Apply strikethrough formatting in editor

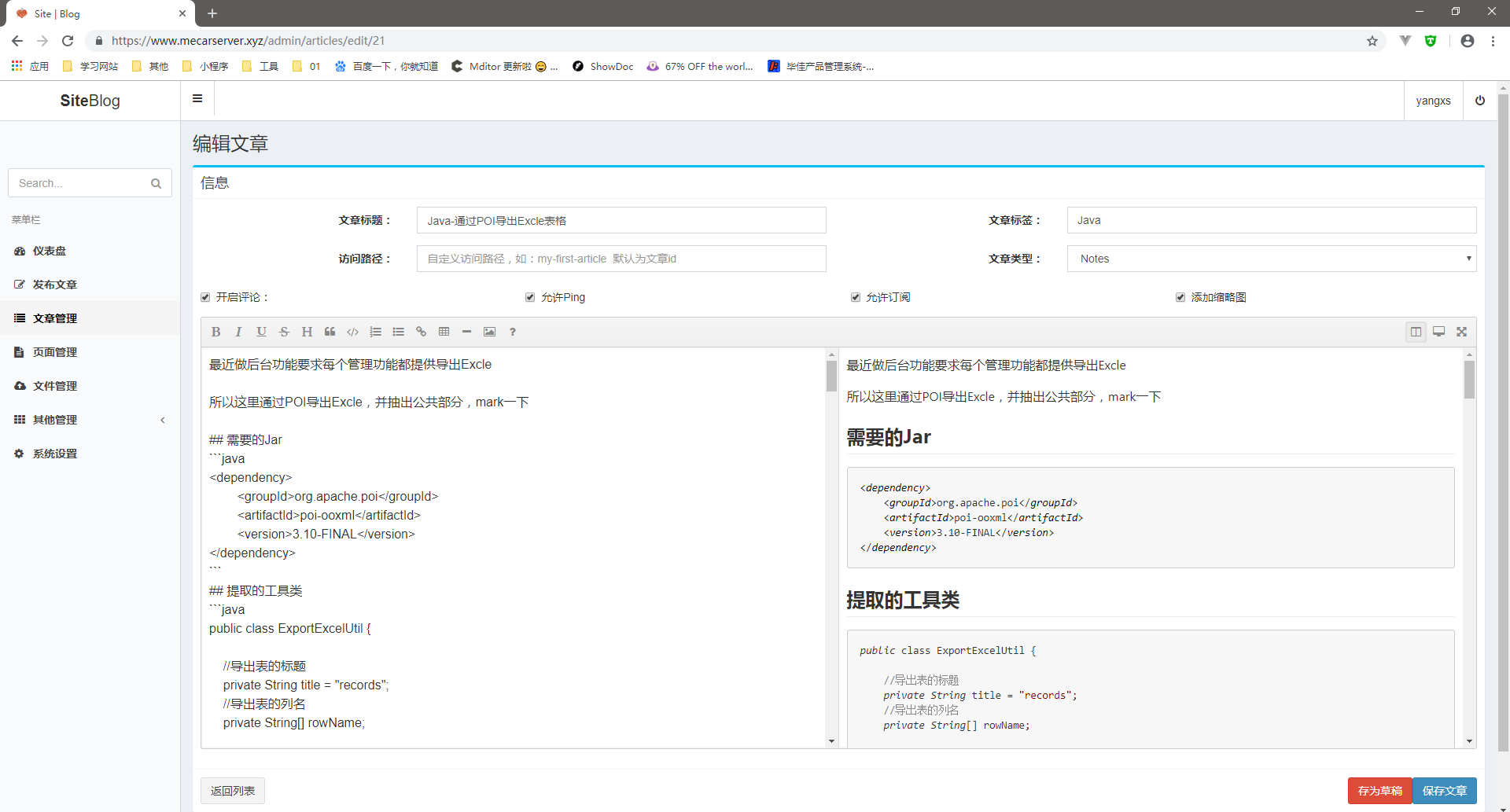pos(284,332)
